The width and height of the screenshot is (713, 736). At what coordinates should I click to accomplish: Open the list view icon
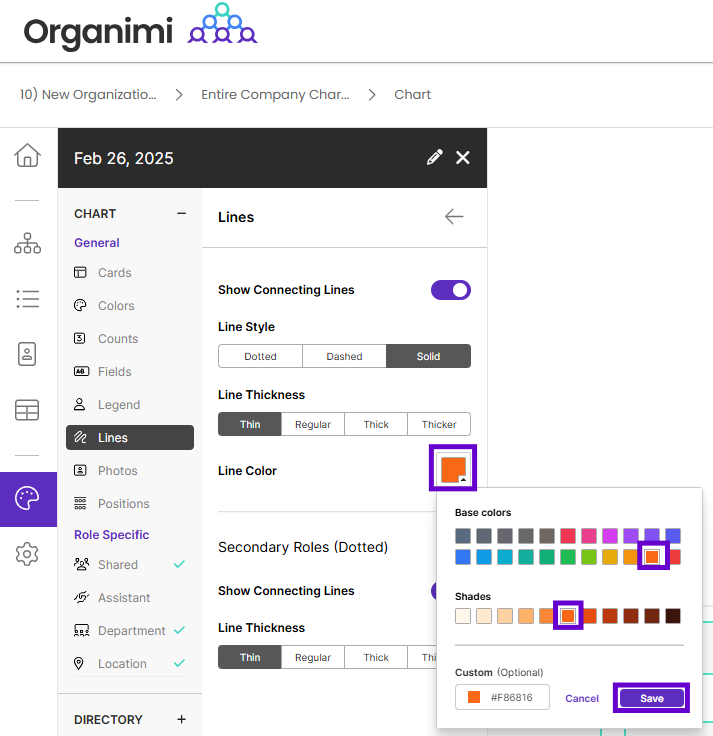point(28,298)
